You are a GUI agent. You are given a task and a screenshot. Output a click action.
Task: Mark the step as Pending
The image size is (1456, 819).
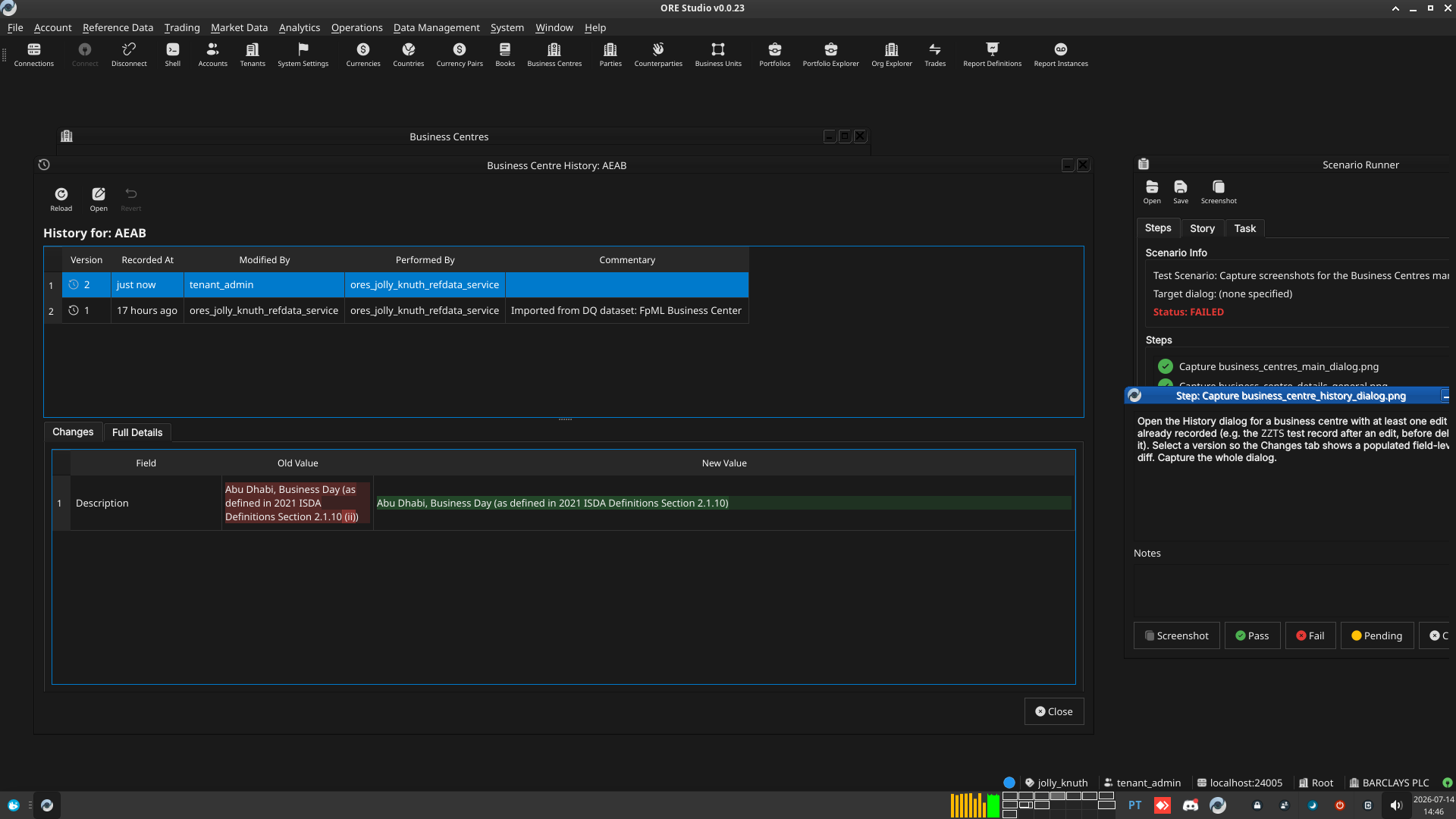pyautogui.click(x=1377, y=635)
